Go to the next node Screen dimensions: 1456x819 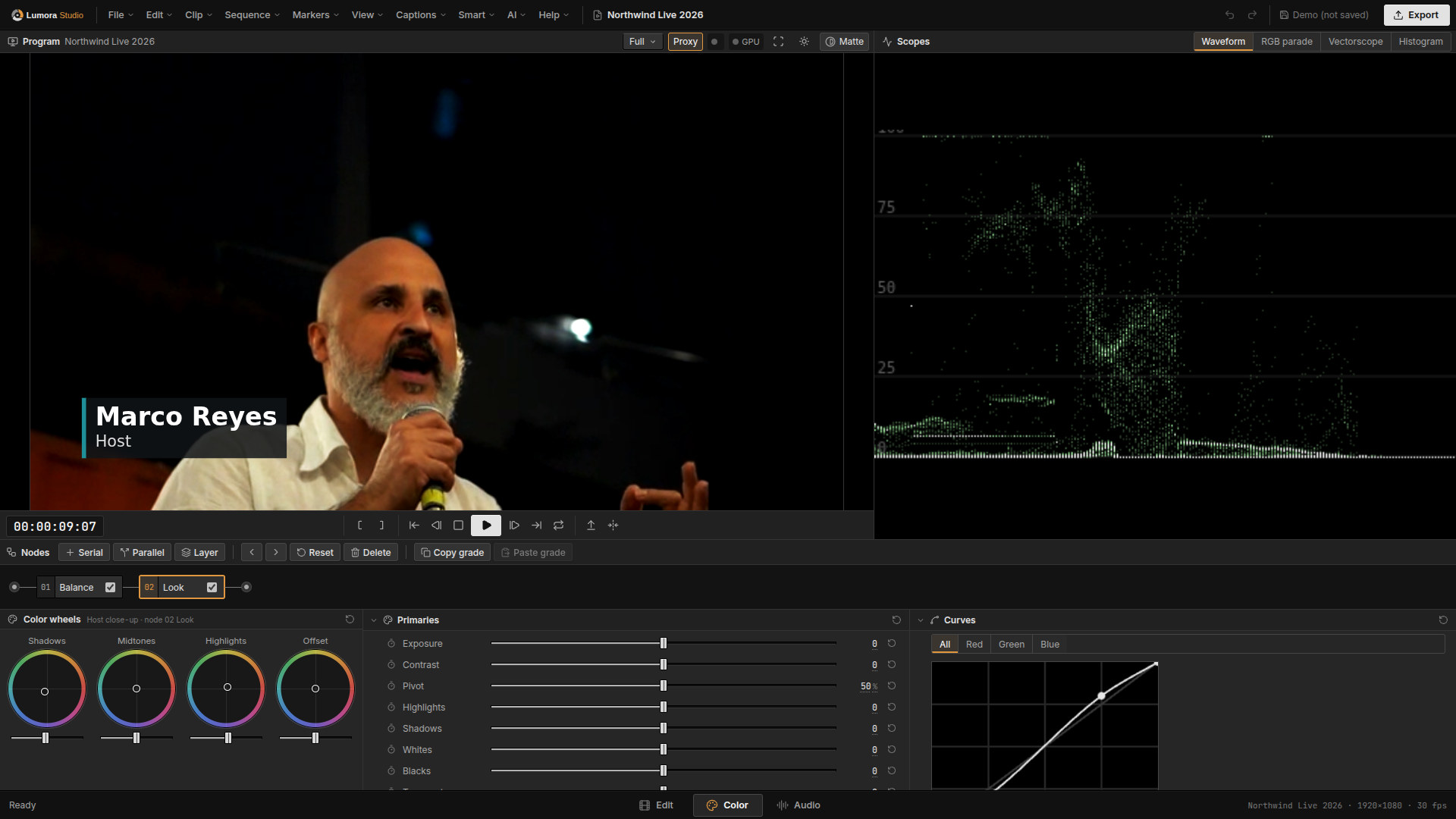click(x=275, y=552)
